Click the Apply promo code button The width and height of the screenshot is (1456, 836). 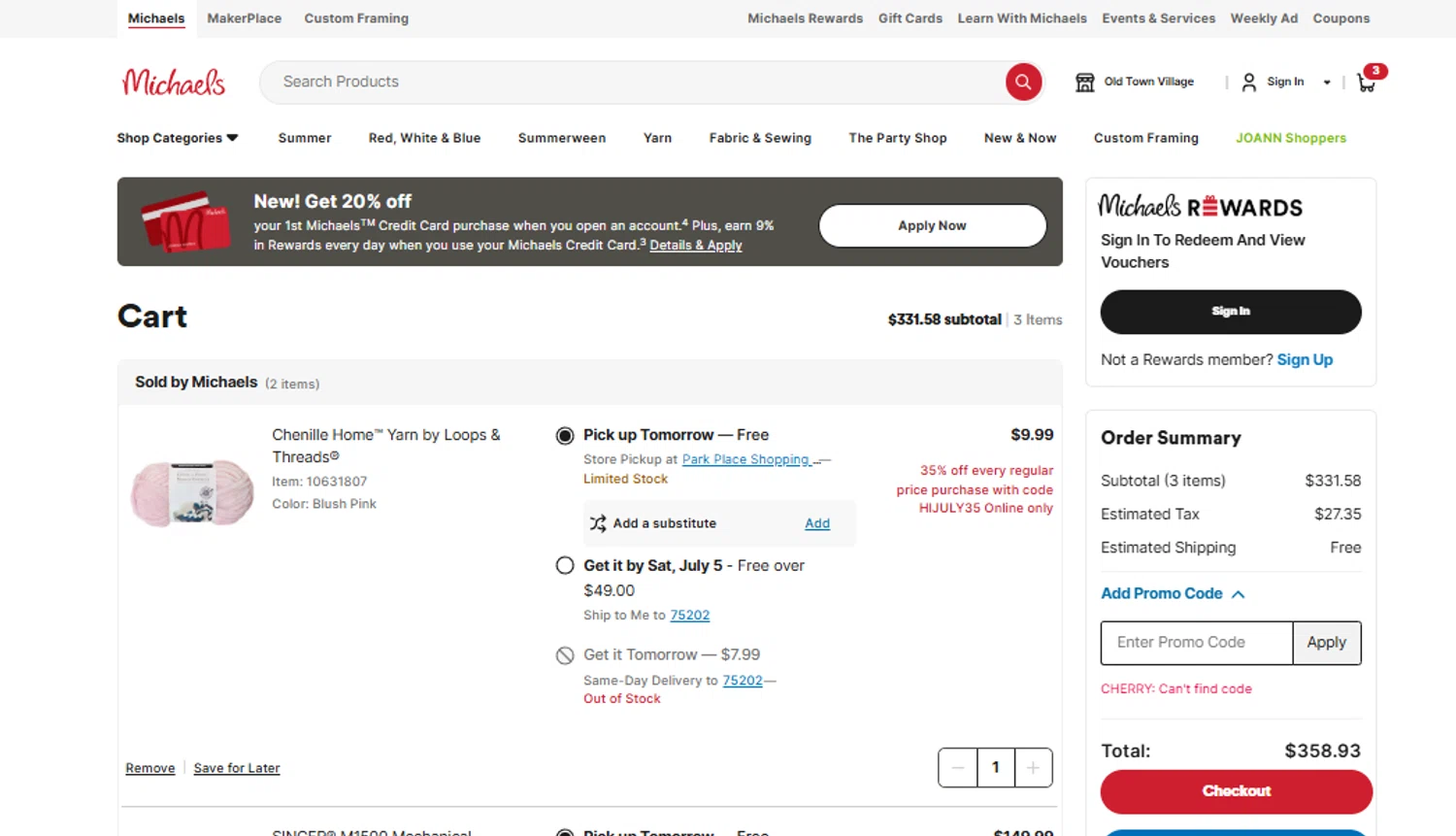[x=1327, y=643]
